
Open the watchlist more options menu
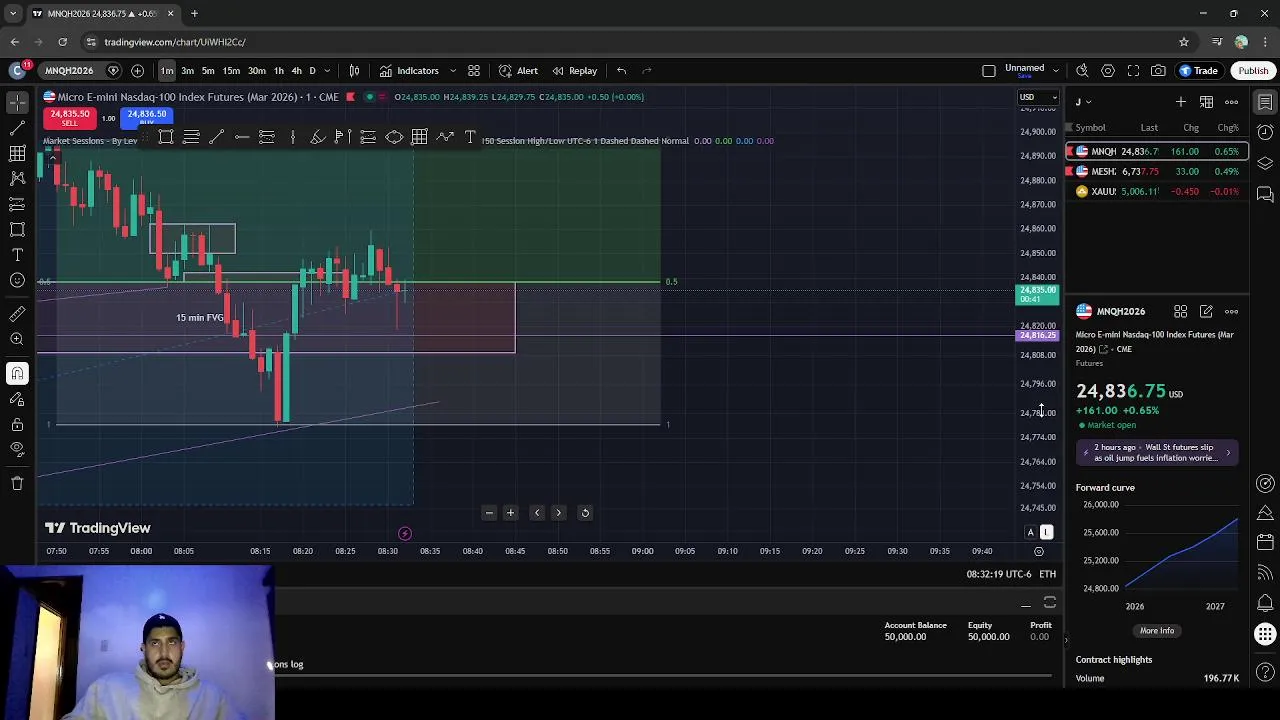click(x=1232, y=102)
